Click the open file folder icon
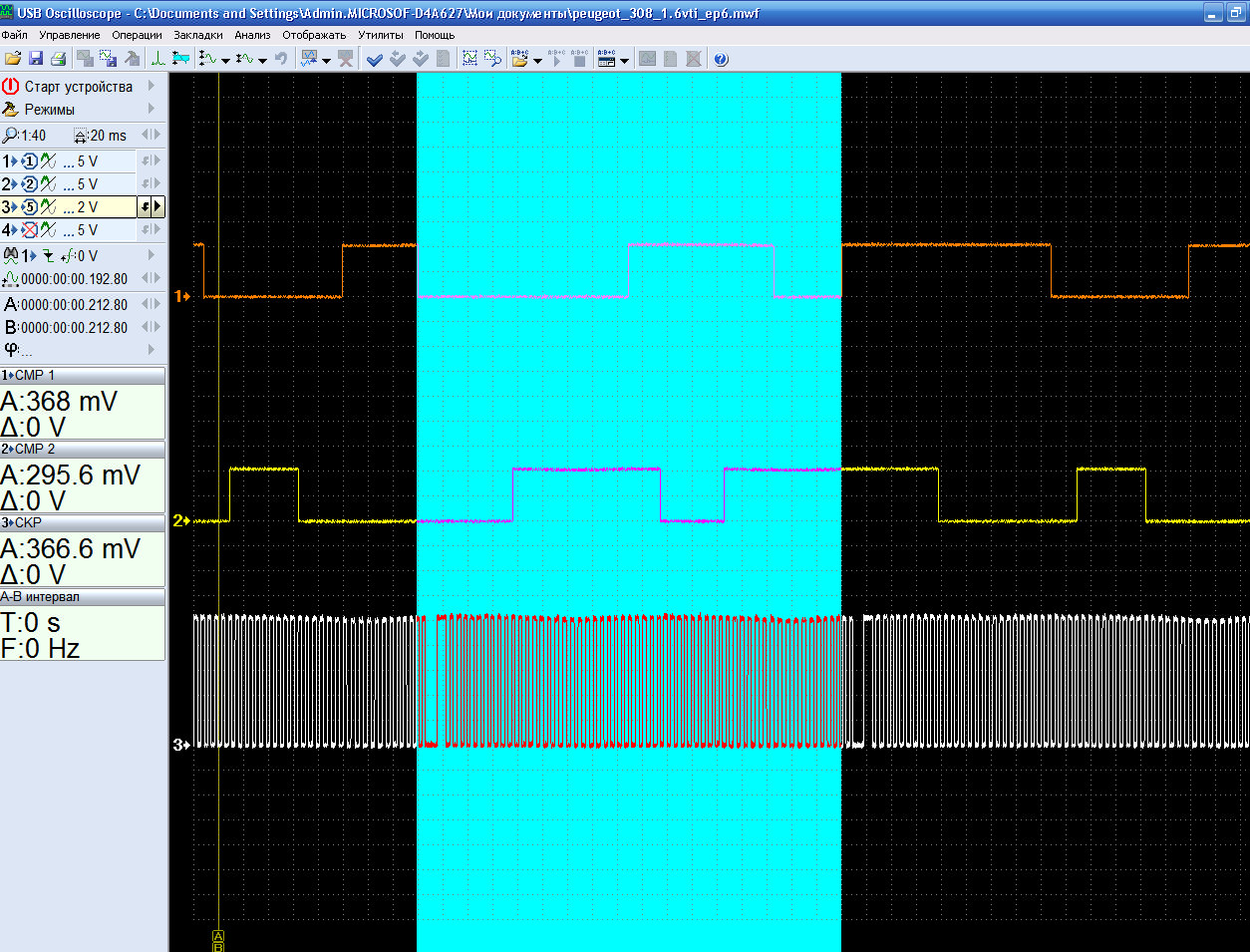 pos(13,59)
